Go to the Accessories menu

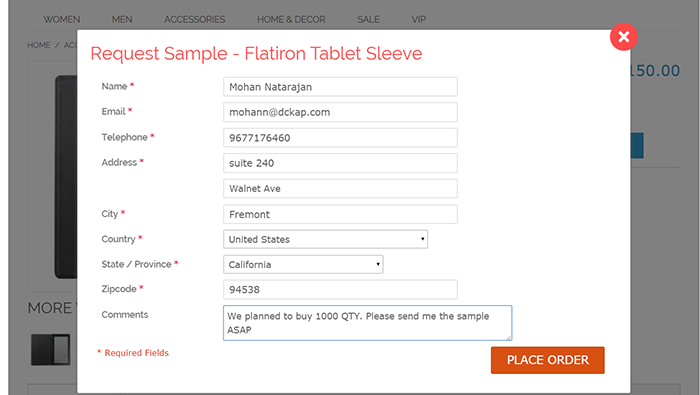pyautogui.click(x=195, y=20)
